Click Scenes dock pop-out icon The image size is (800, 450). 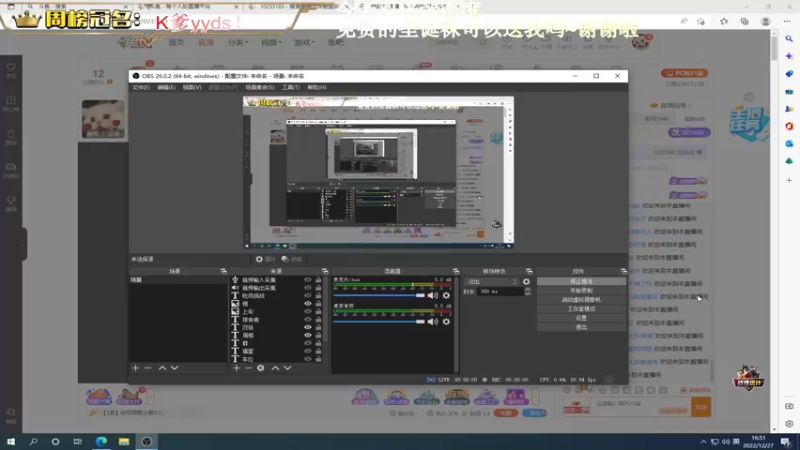click(x=223, y=271)
